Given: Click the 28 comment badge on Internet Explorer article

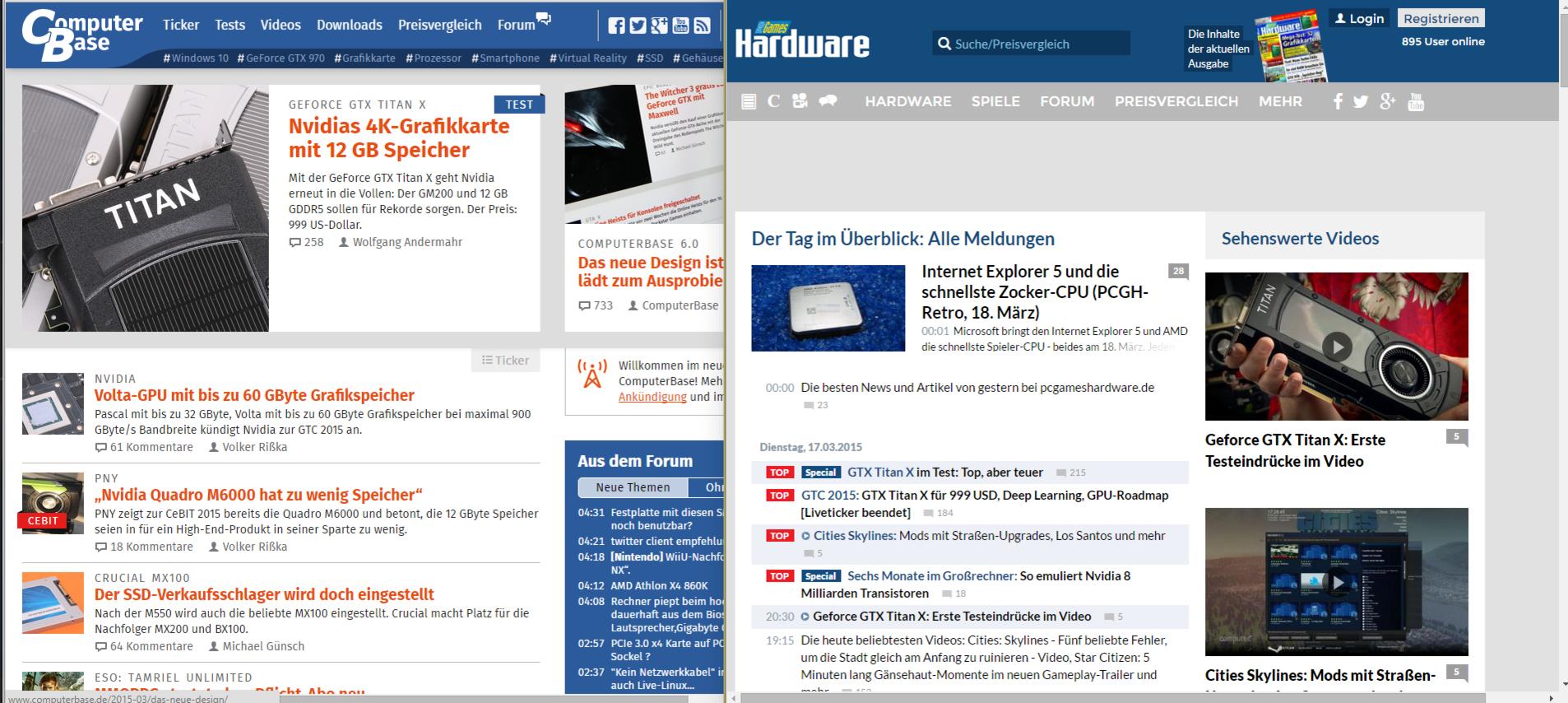Looking at the screenshot, I should (1178, 272).
